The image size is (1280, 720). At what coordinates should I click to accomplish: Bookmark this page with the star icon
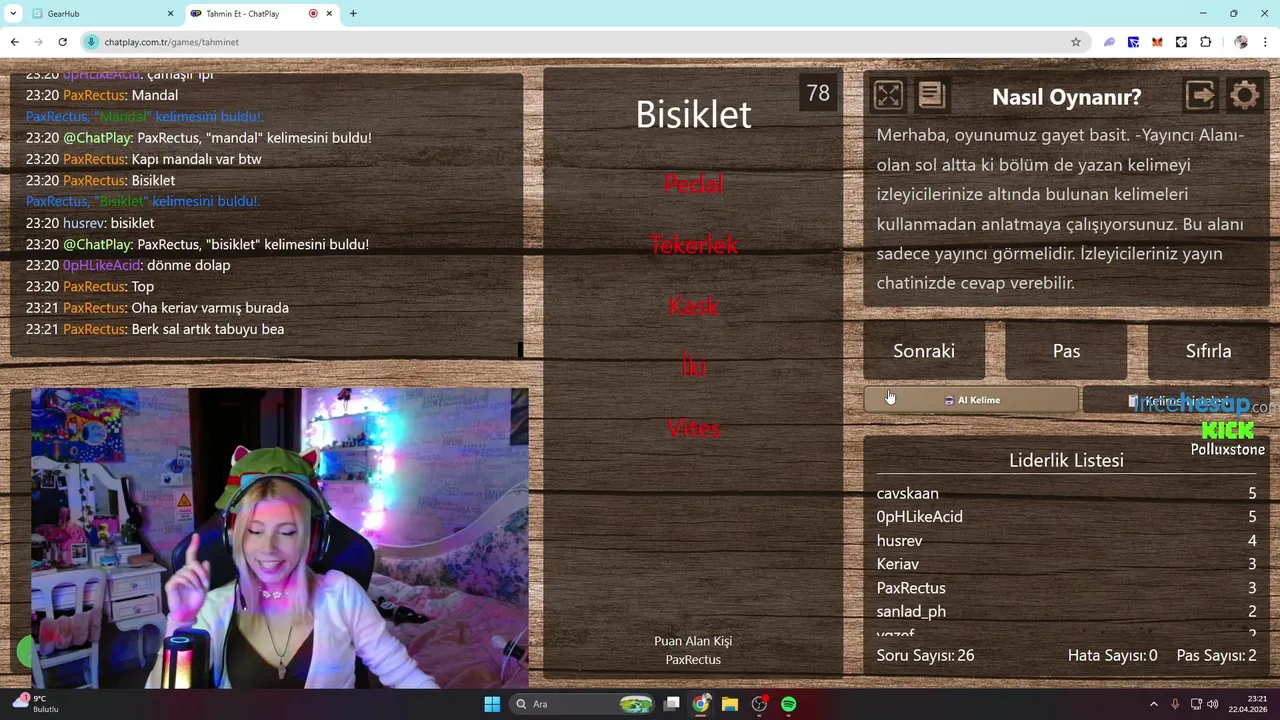[1076, 42]
